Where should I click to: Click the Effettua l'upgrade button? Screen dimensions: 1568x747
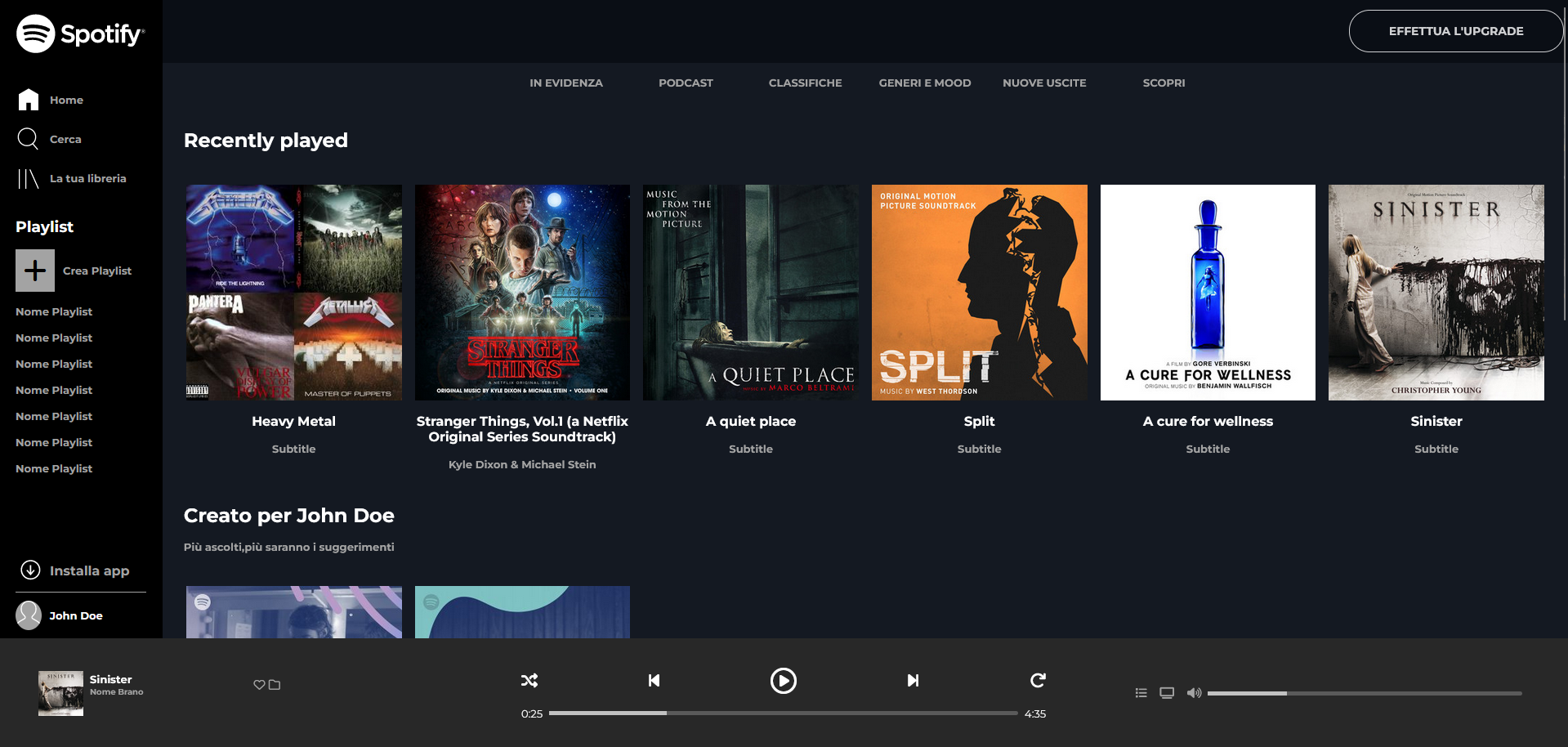click(x=1455, y=30)
